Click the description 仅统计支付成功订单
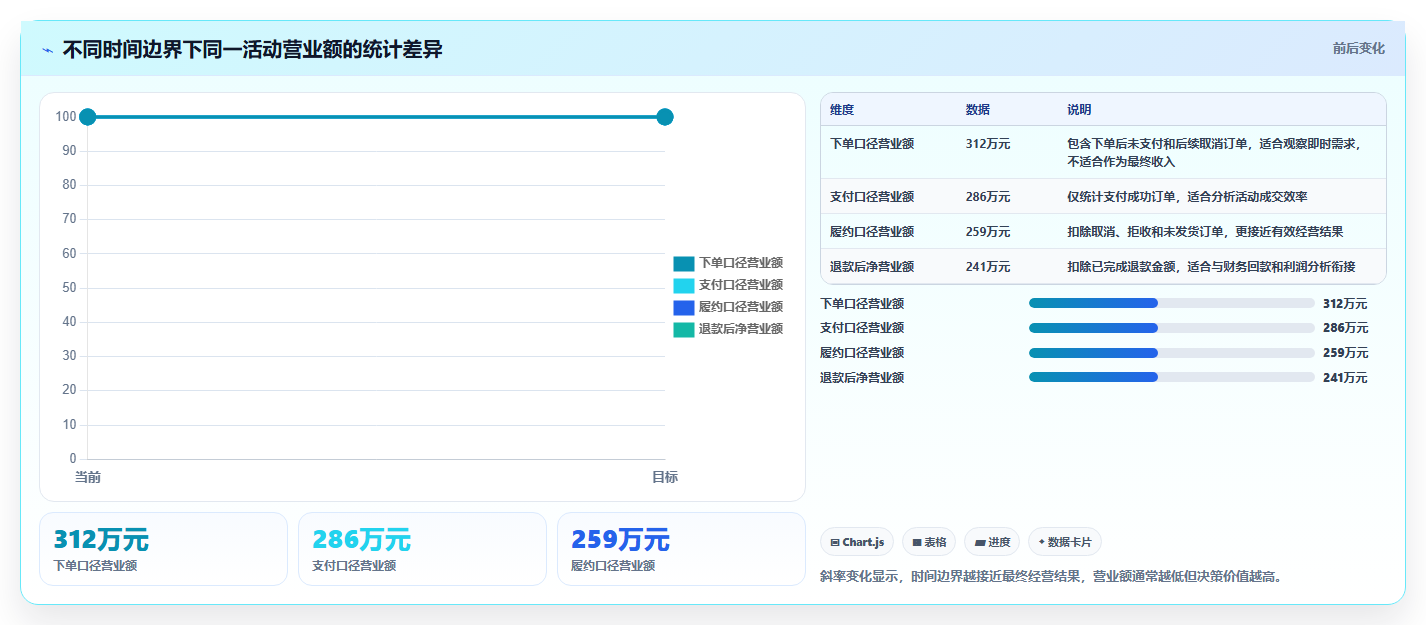The width and height of the screenshot is (1426, 625). (x=1187, y=197)
